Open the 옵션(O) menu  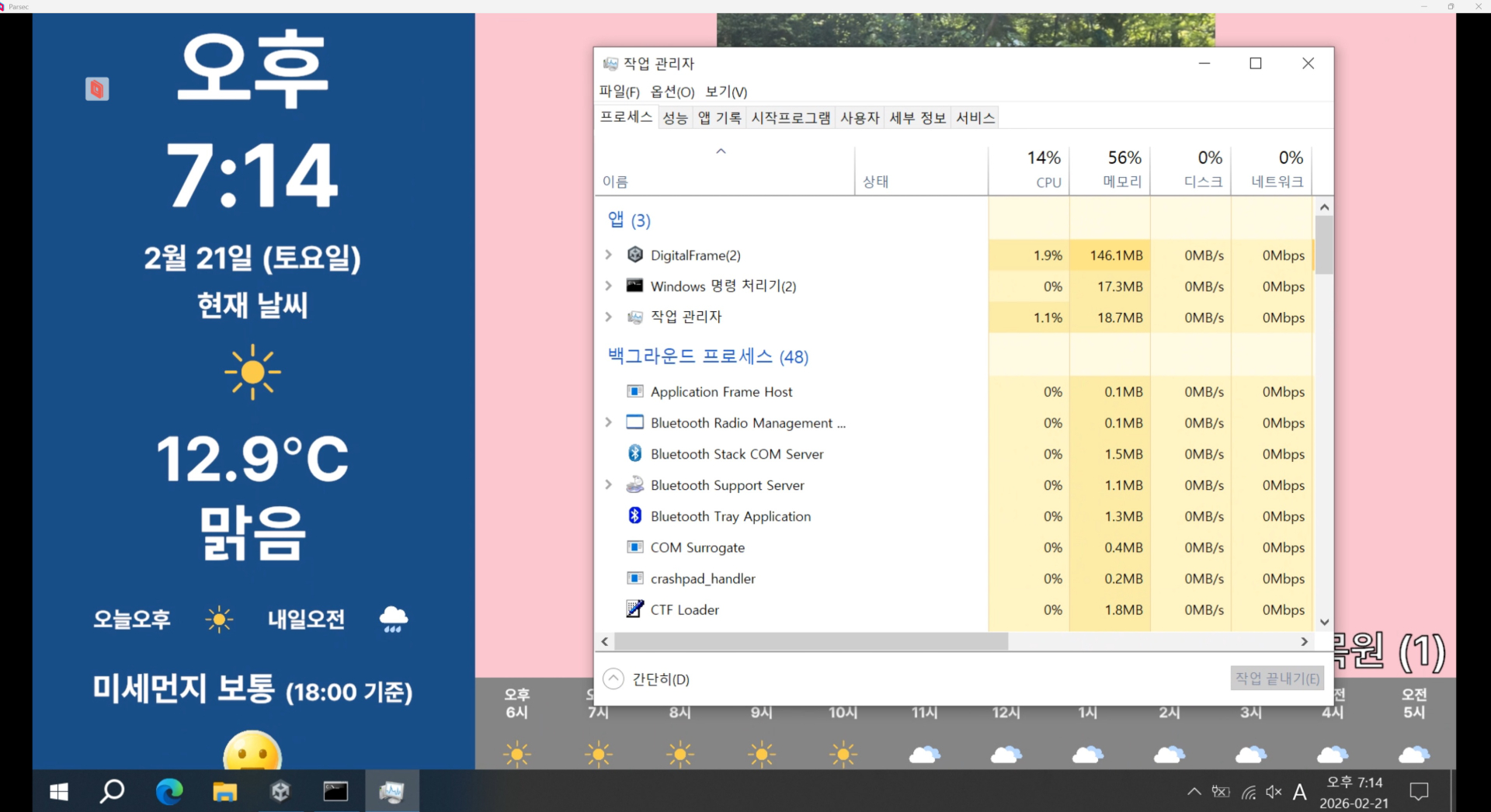(x=672, y=92)
